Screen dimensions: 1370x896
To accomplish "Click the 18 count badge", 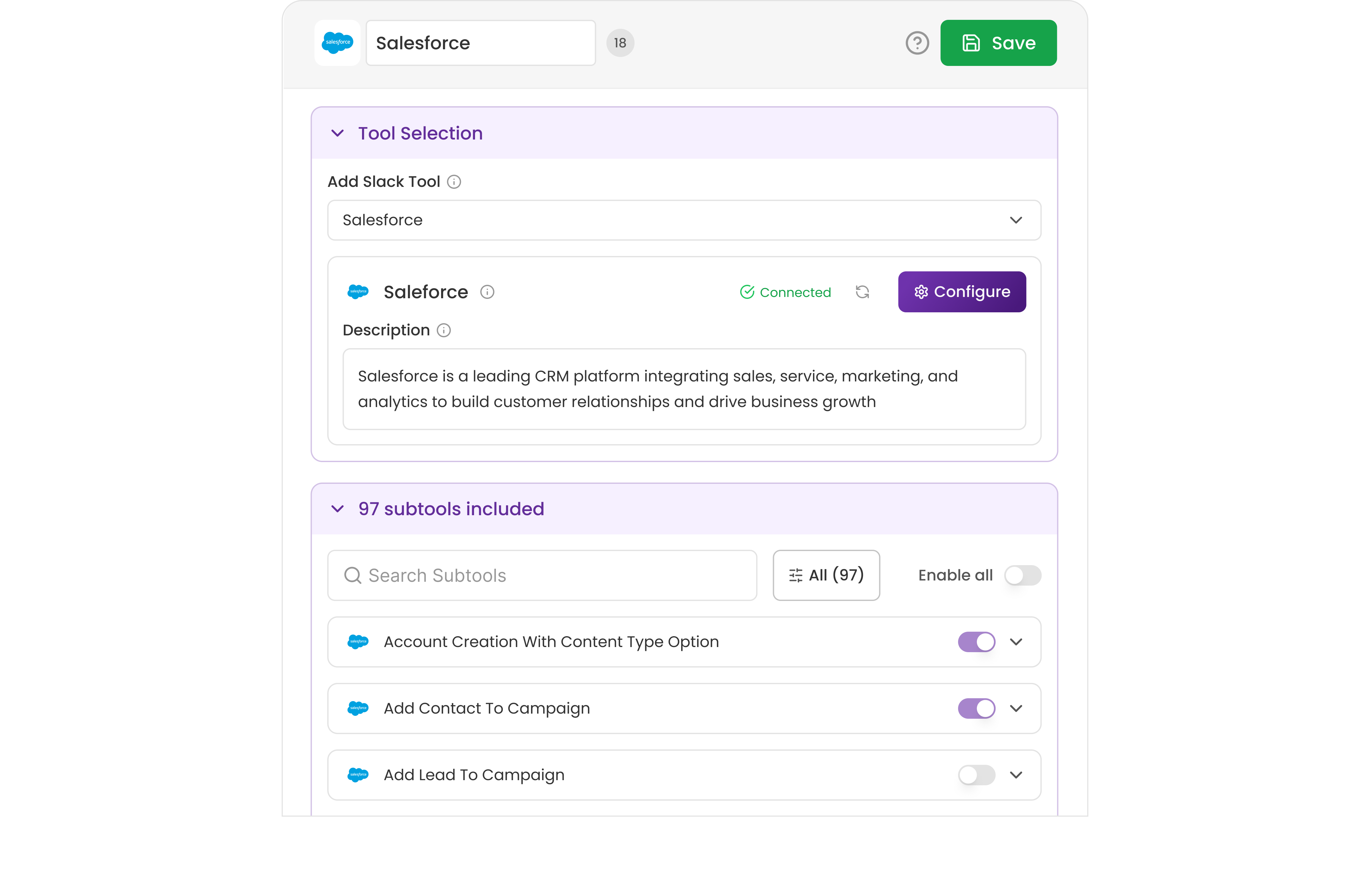I will (x=619, y=43).
